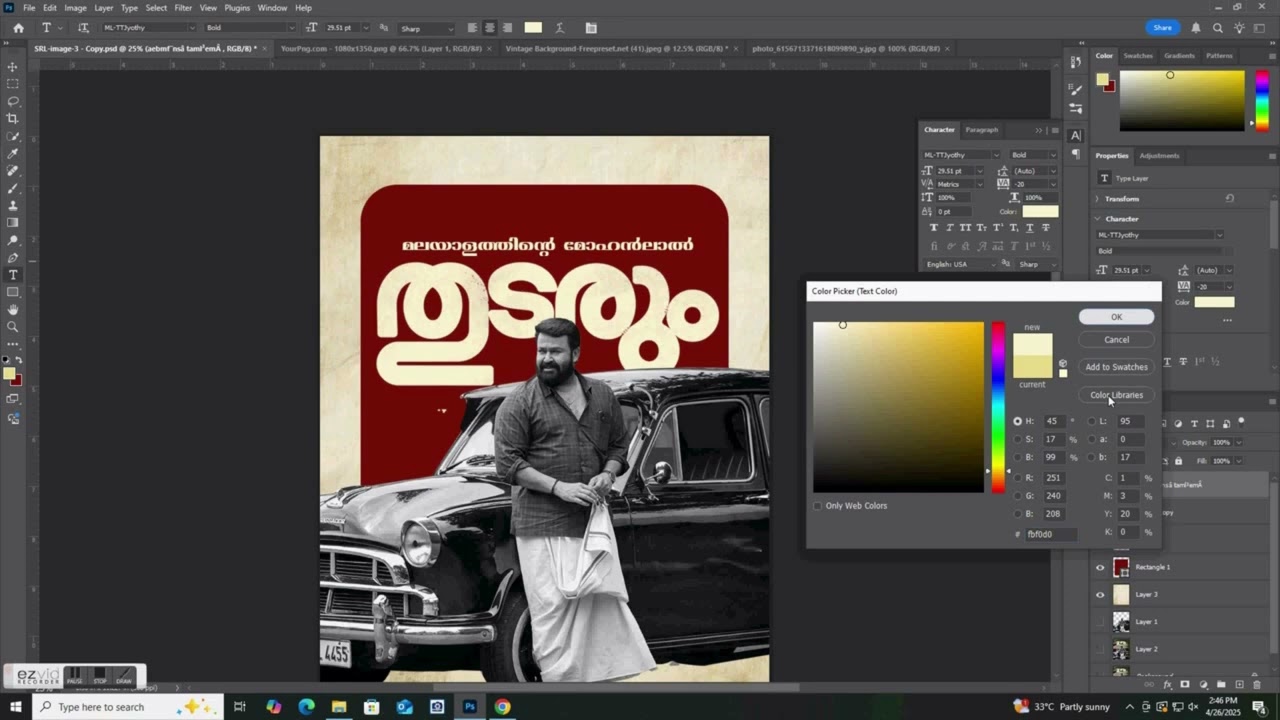Hide the Layer 3 layer

[1100, 594]
